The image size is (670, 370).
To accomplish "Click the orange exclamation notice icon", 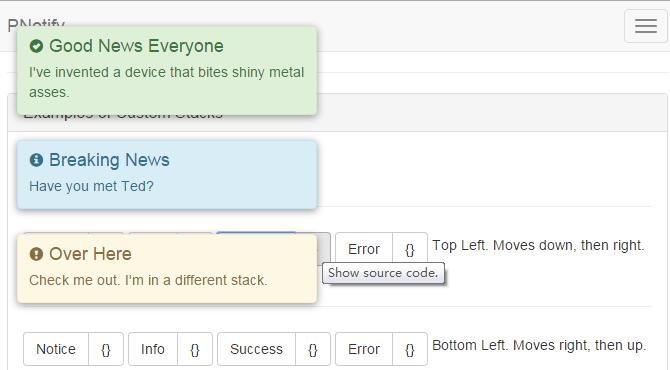I will 36,254.
